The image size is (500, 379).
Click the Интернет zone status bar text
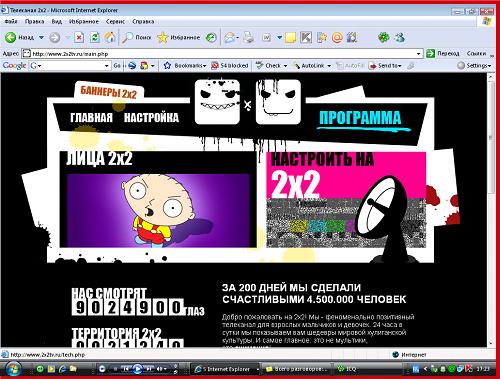(x=414, y=355)
